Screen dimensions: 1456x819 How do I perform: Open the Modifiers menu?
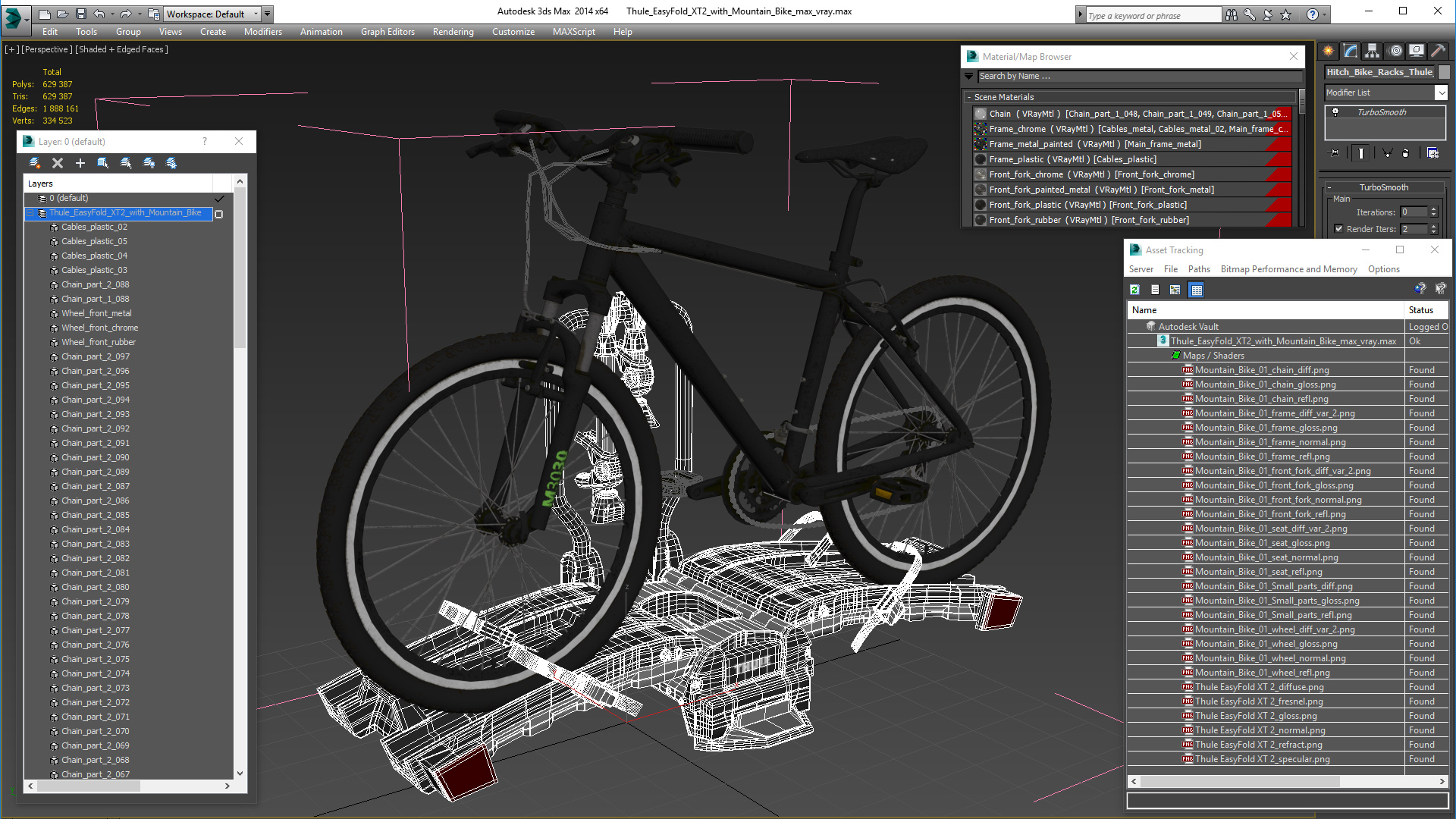(263, 32)
